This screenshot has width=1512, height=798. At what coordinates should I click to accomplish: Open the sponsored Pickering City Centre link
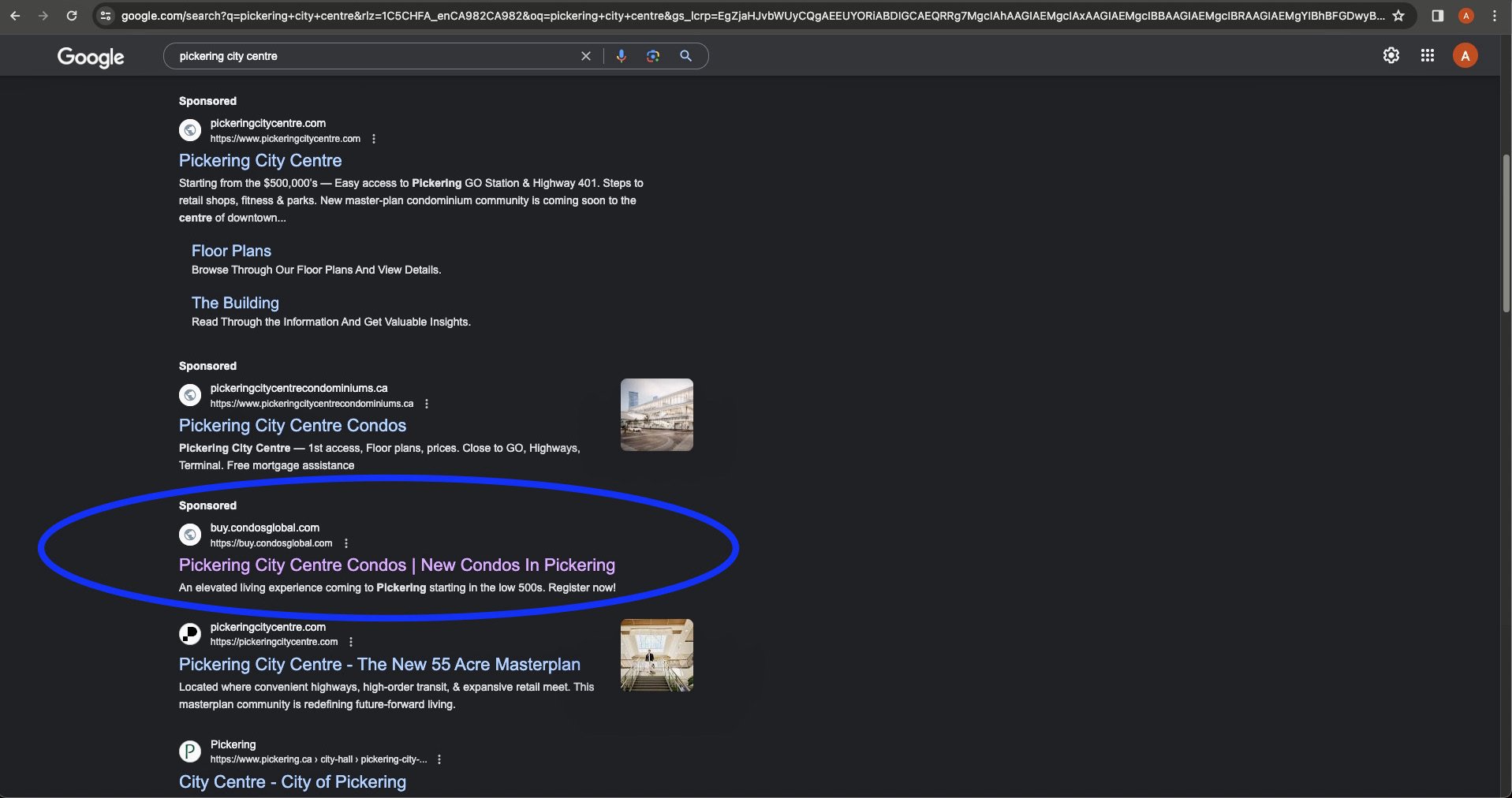260,160
